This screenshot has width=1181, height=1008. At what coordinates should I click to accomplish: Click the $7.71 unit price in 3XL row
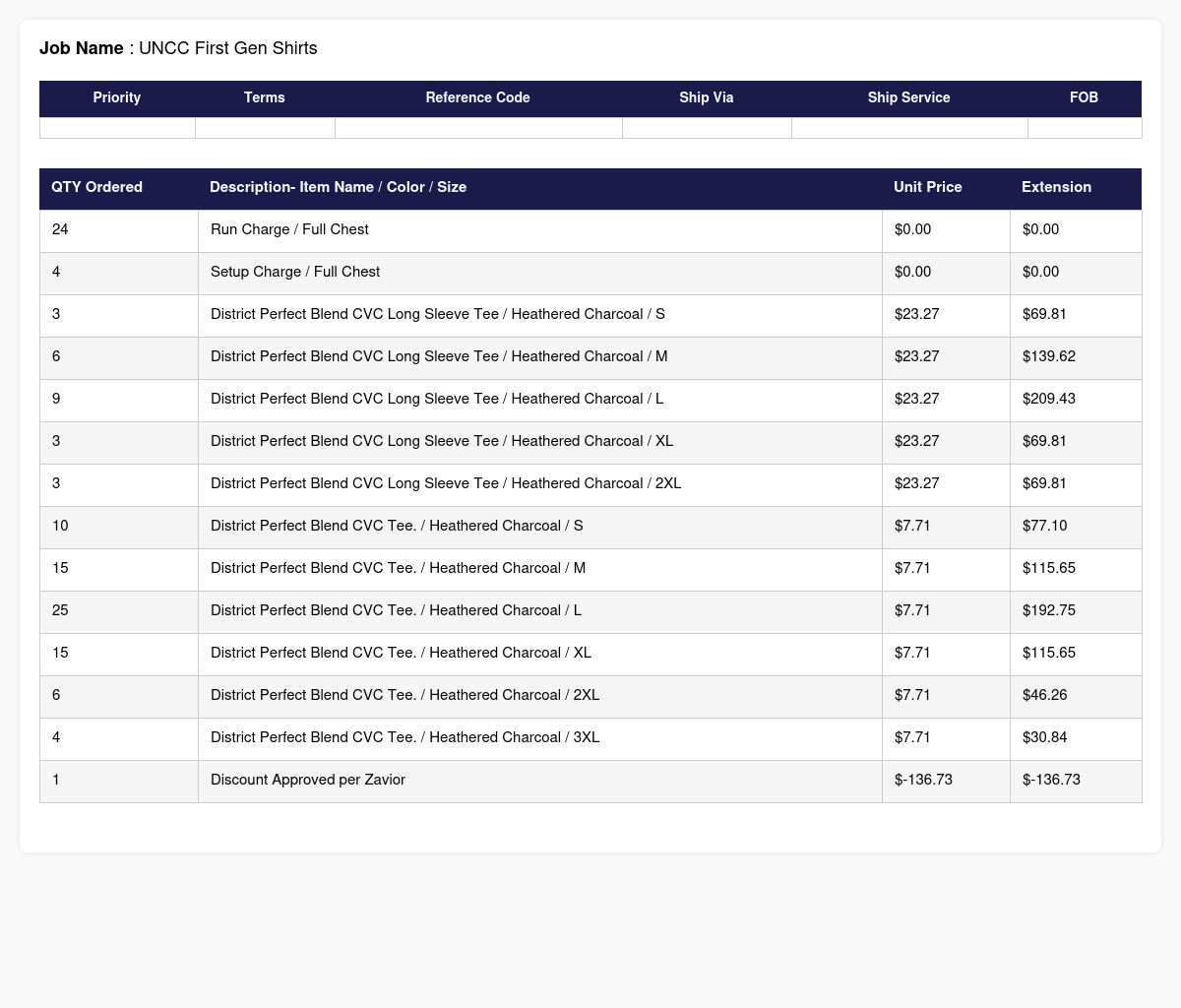click(x=912, y=737)
